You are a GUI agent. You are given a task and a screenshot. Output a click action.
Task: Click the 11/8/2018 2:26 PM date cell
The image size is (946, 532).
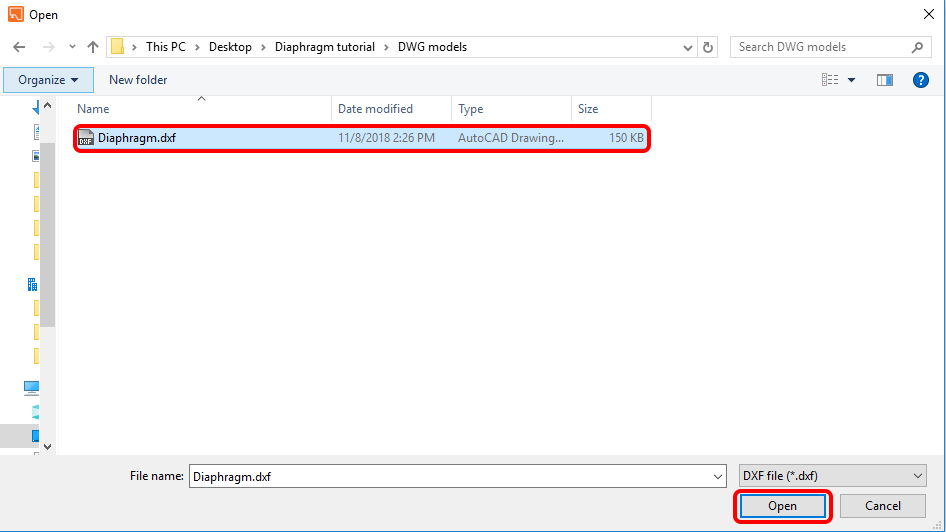tap(386, 138)
